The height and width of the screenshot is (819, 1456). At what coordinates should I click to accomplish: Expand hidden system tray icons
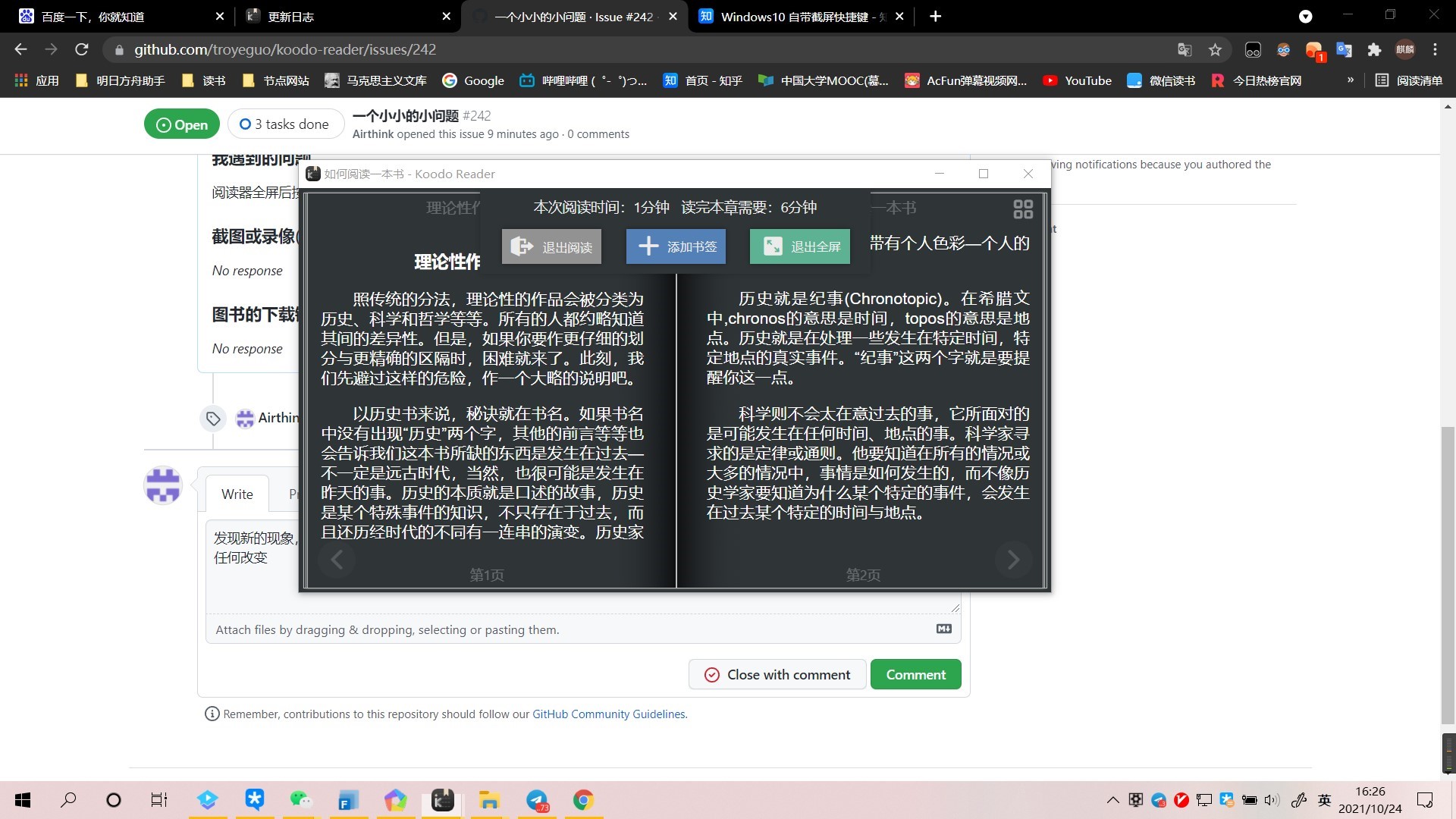[x=1112, y=799]
